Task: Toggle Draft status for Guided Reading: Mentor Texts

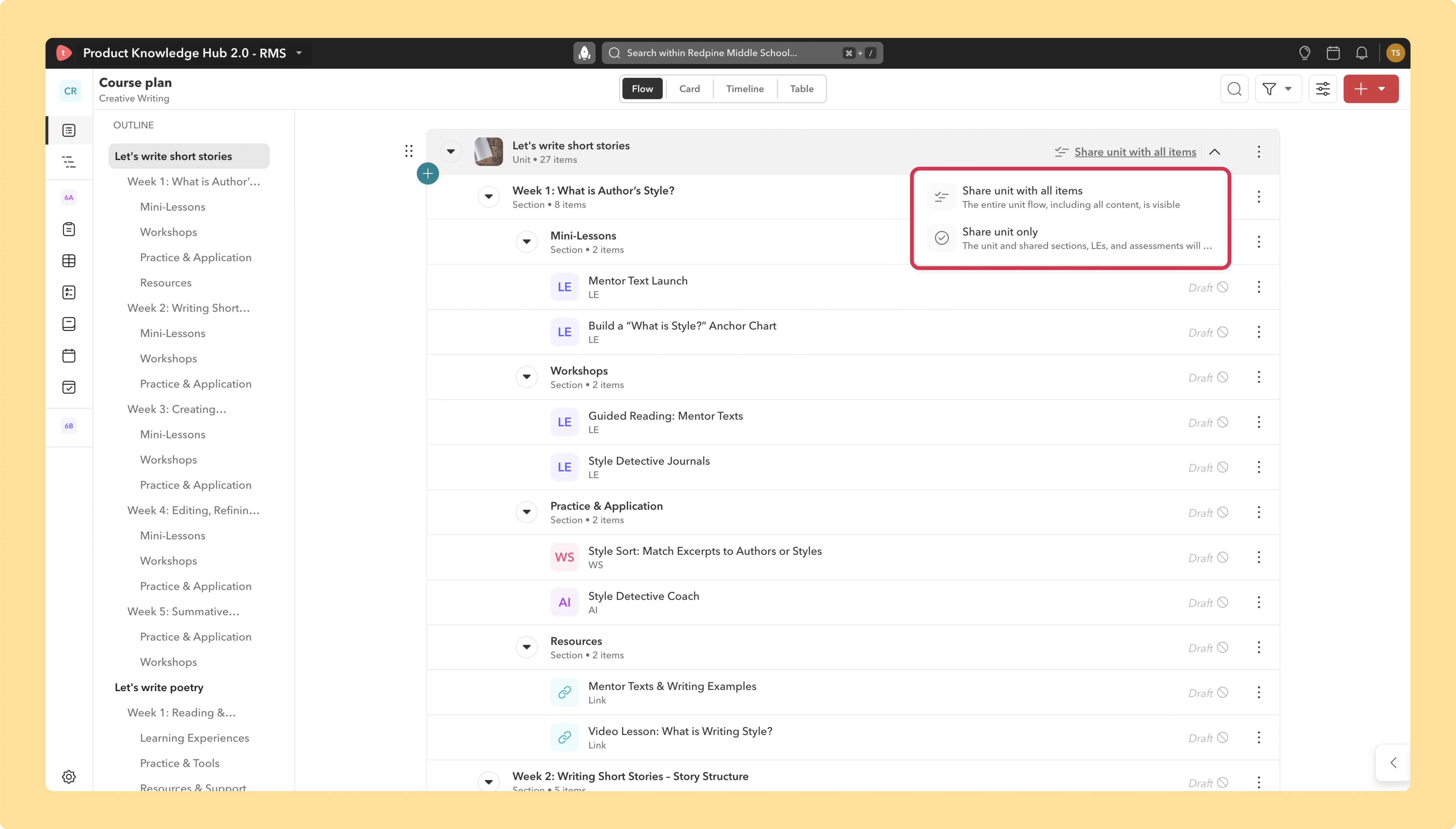Action: point(1208,423)
